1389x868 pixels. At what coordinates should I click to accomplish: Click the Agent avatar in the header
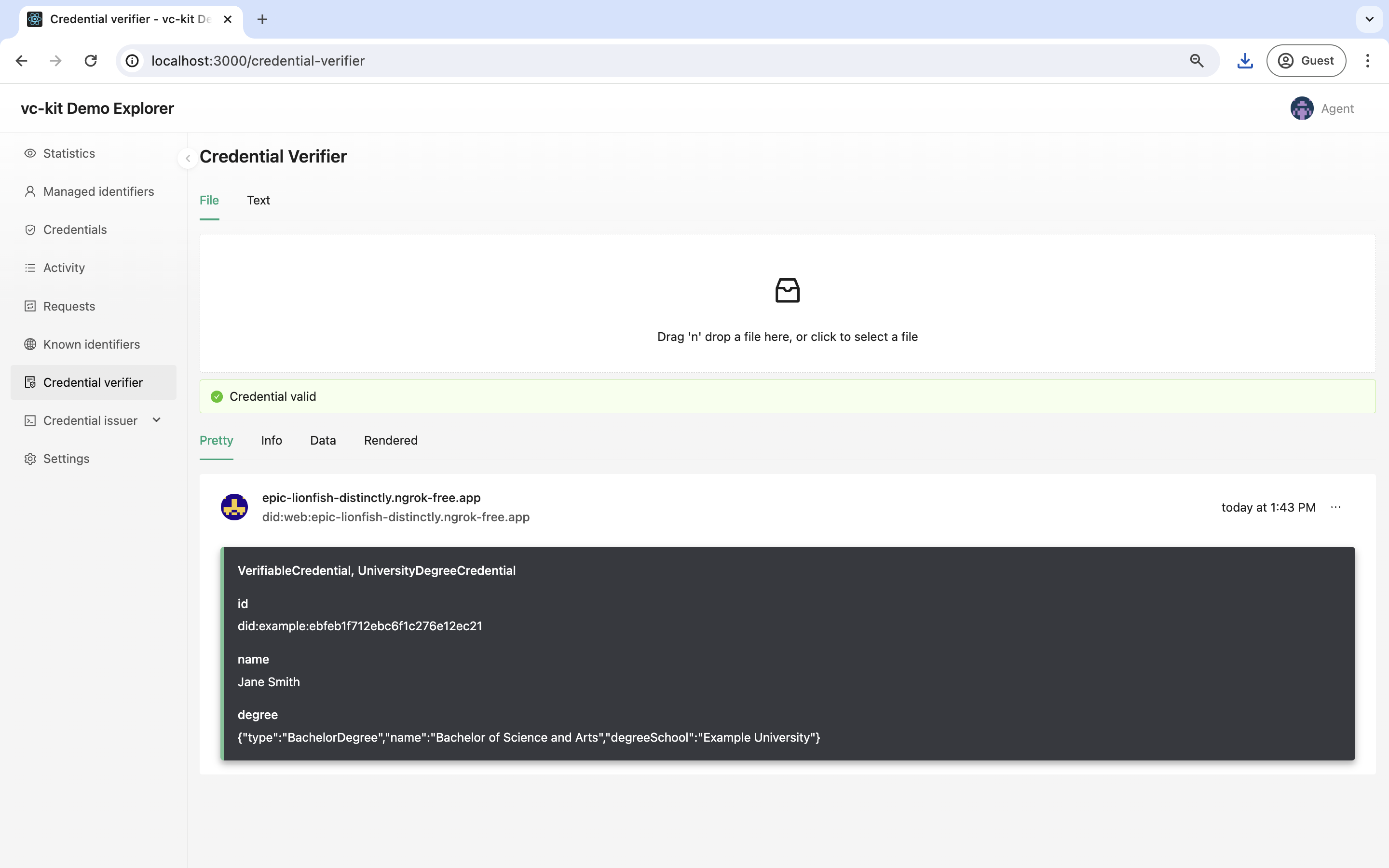(1302, 108)
